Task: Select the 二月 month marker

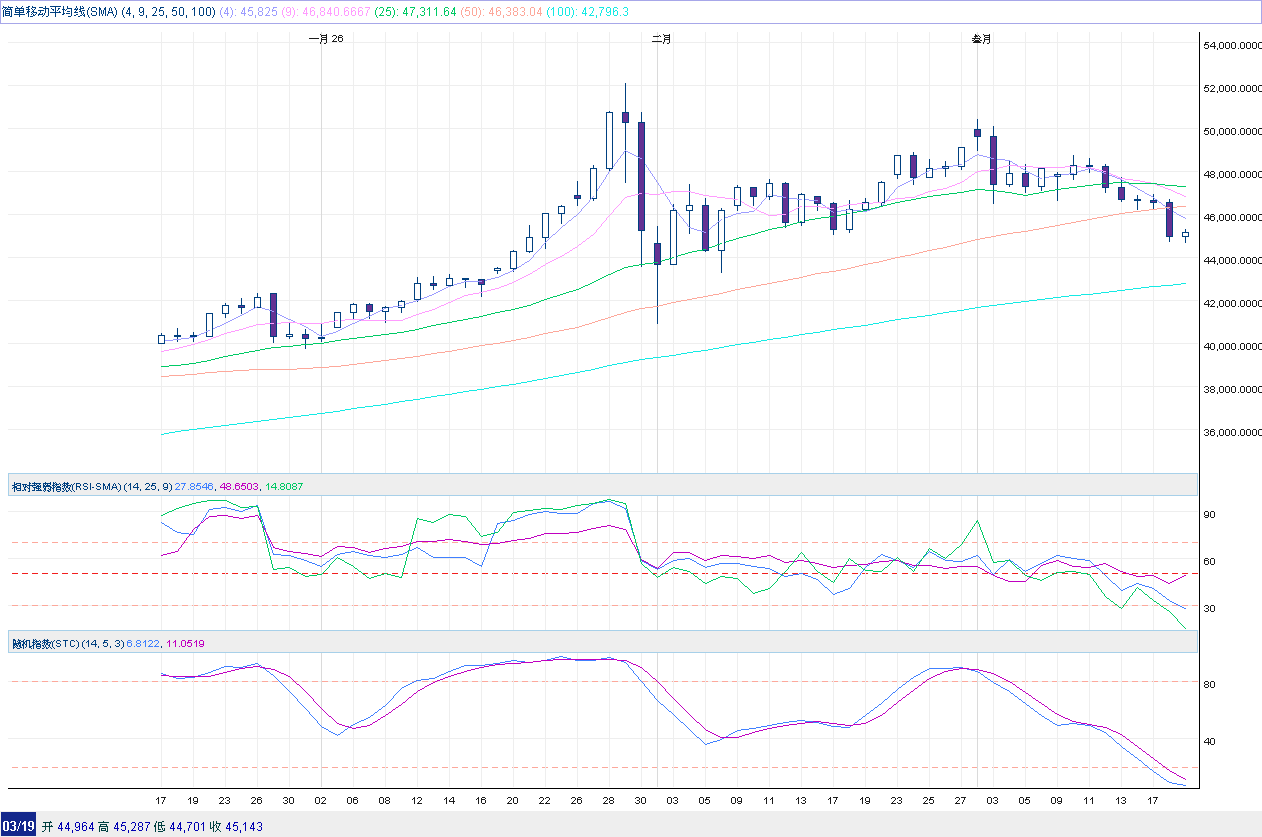Action: 661,39
